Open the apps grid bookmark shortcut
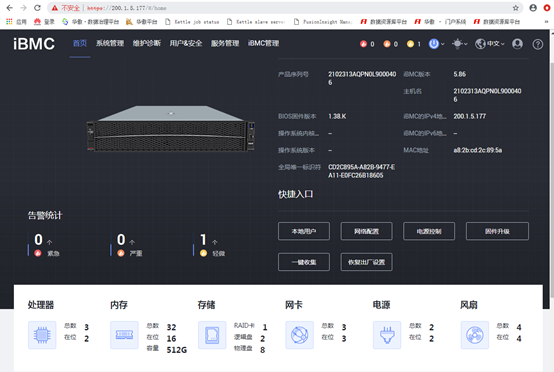The image size is (554, 372). click(9, 22)
